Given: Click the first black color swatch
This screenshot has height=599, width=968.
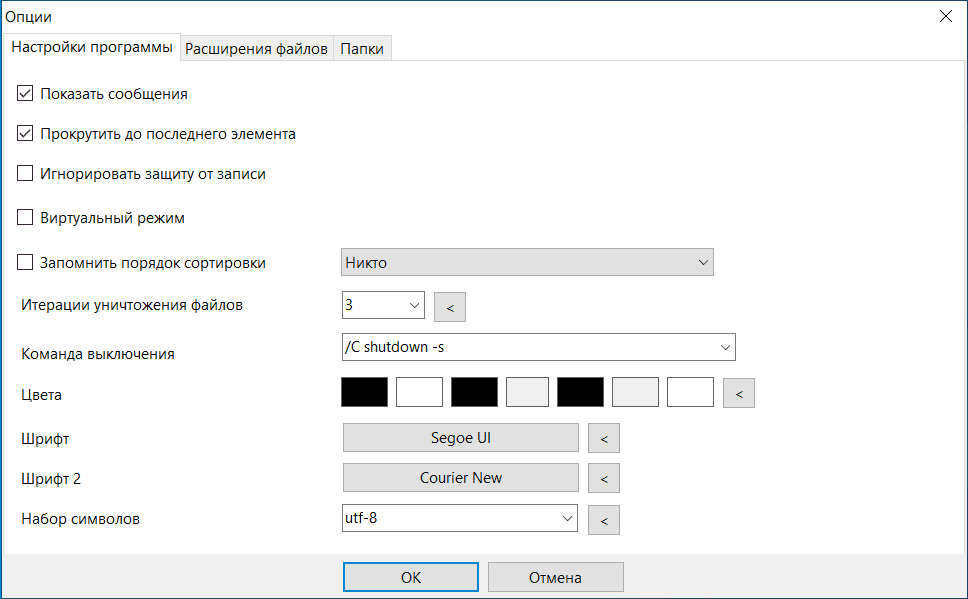Looking at the screenshot, I should (x=365, y=392).
